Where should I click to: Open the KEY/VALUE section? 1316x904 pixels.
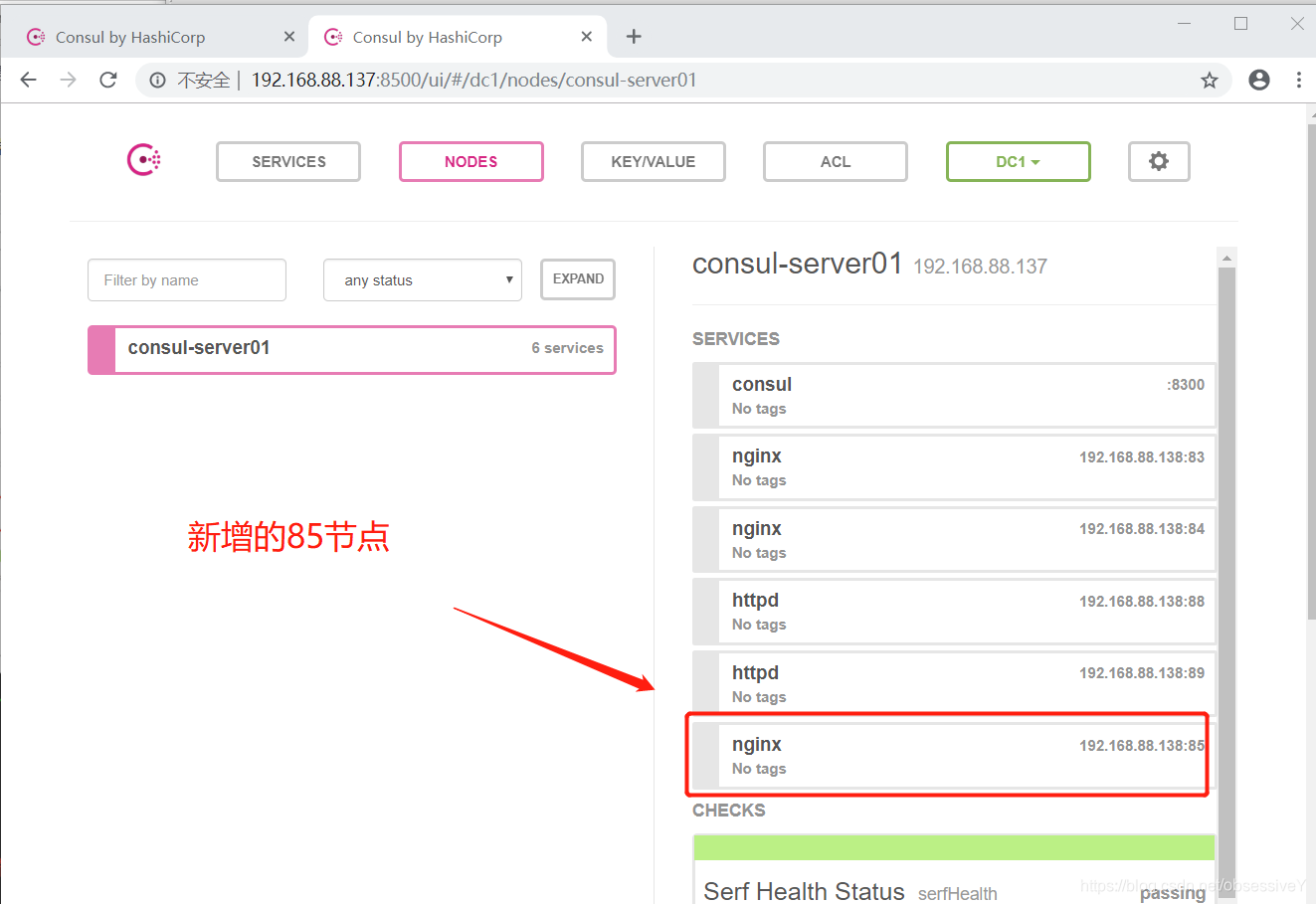tap(654, 161)
